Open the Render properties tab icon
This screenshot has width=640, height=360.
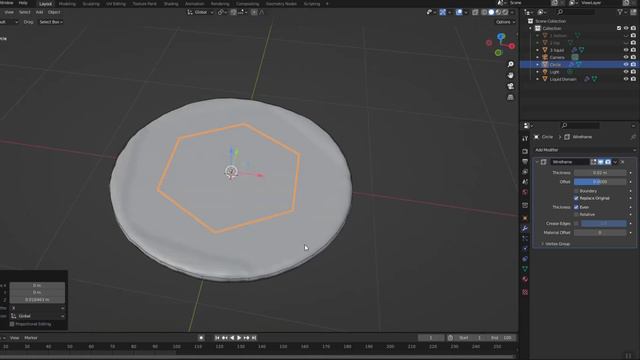[525, 151]
